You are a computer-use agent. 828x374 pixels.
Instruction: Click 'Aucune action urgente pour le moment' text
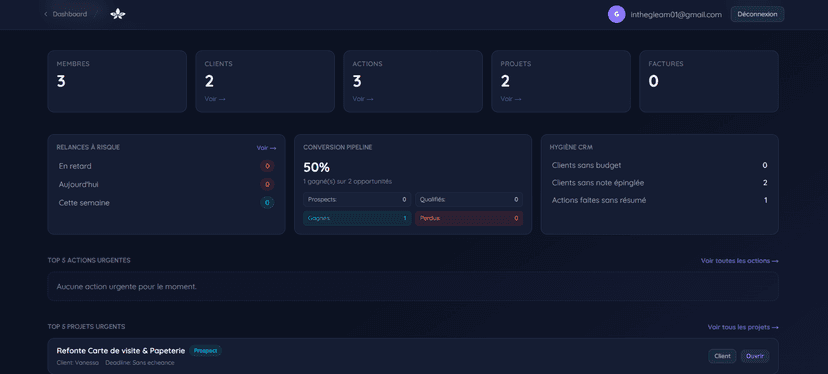click(126, 287)
